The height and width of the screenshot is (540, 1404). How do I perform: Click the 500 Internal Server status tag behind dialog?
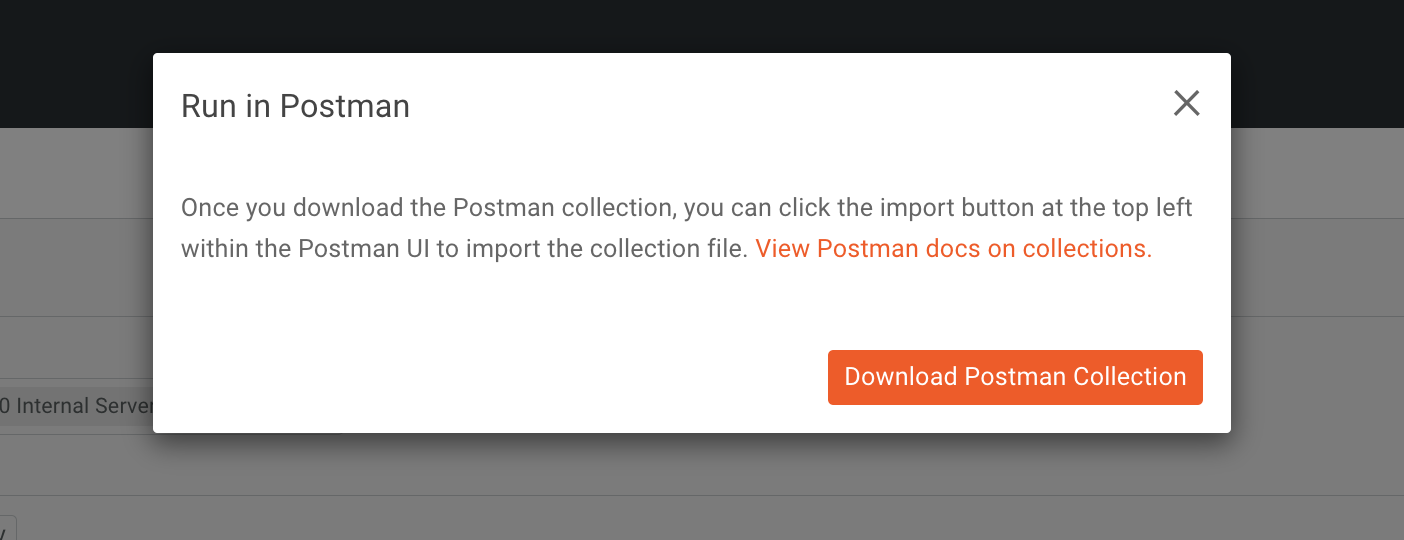(76, 406)
